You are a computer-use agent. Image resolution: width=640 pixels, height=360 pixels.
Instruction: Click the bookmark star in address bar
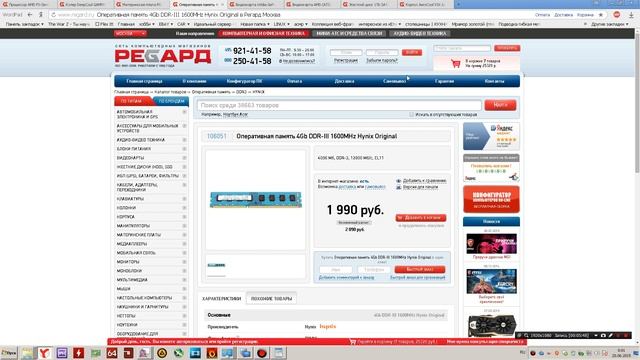(600, 15)
